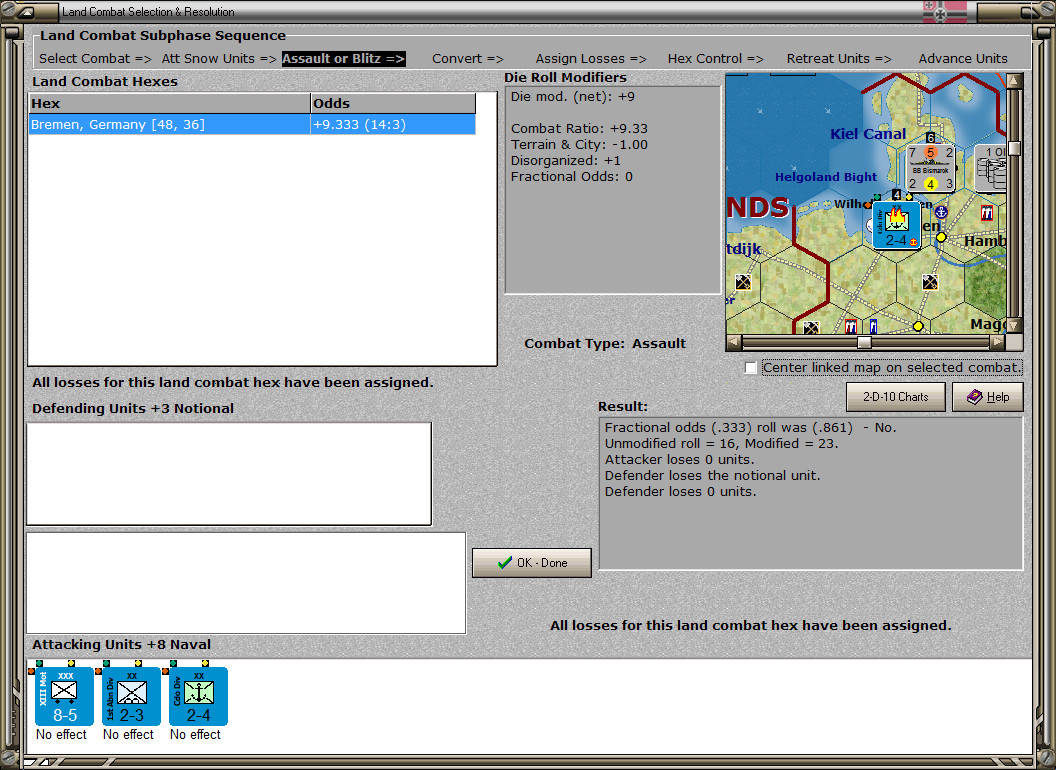Click the red factory icon right of the port anchor
Viewport: 1056px width, 770px height.
coord(987,213)
